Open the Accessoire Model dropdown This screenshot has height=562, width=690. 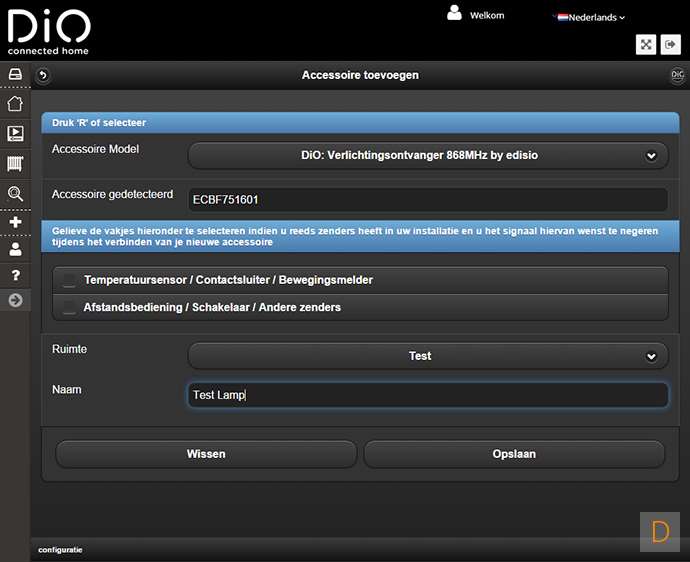pos(428,155)
